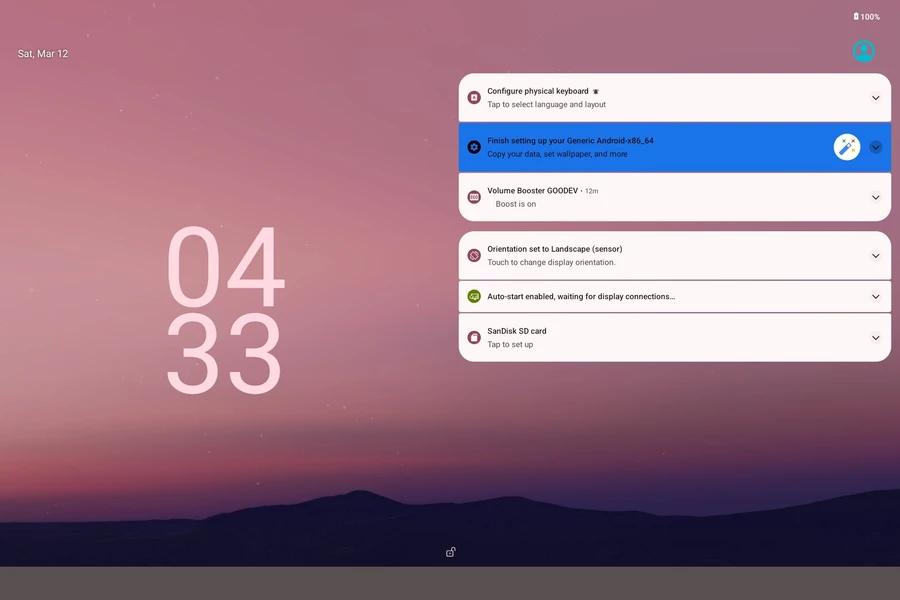Tap 'Copy your data, set wallpaper, and more'
Image resolution: width=900 pixels, height=600 pixels.
(x=557, y=154)
